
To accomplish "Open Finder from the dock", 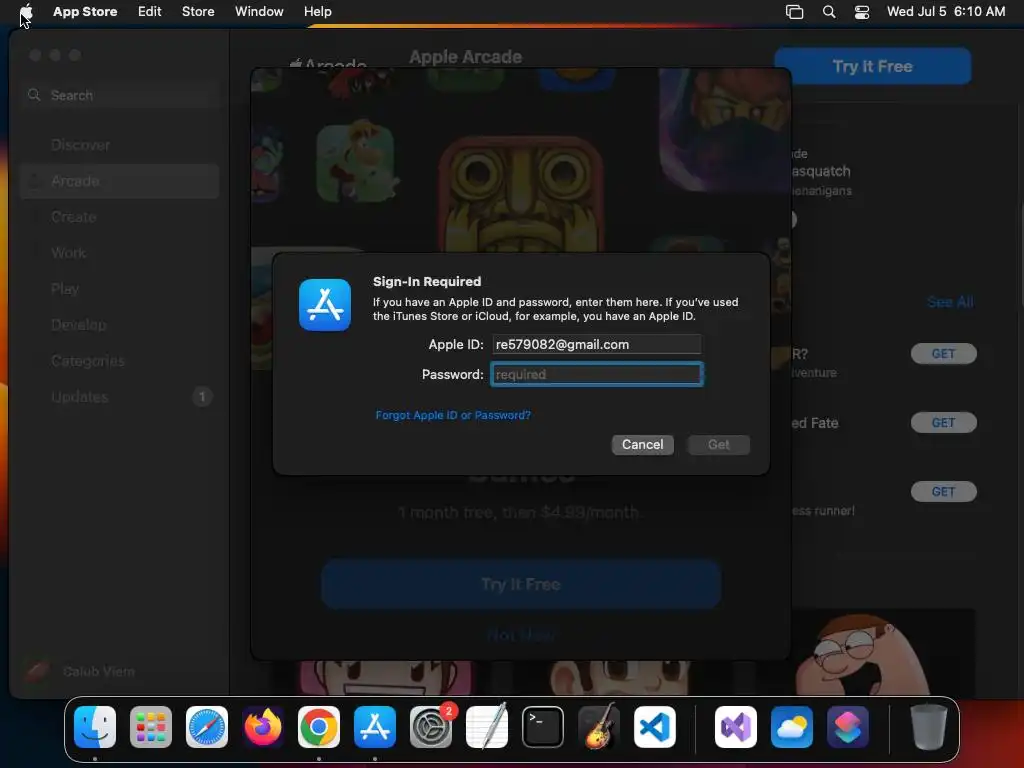I will (x=95, y=727).
